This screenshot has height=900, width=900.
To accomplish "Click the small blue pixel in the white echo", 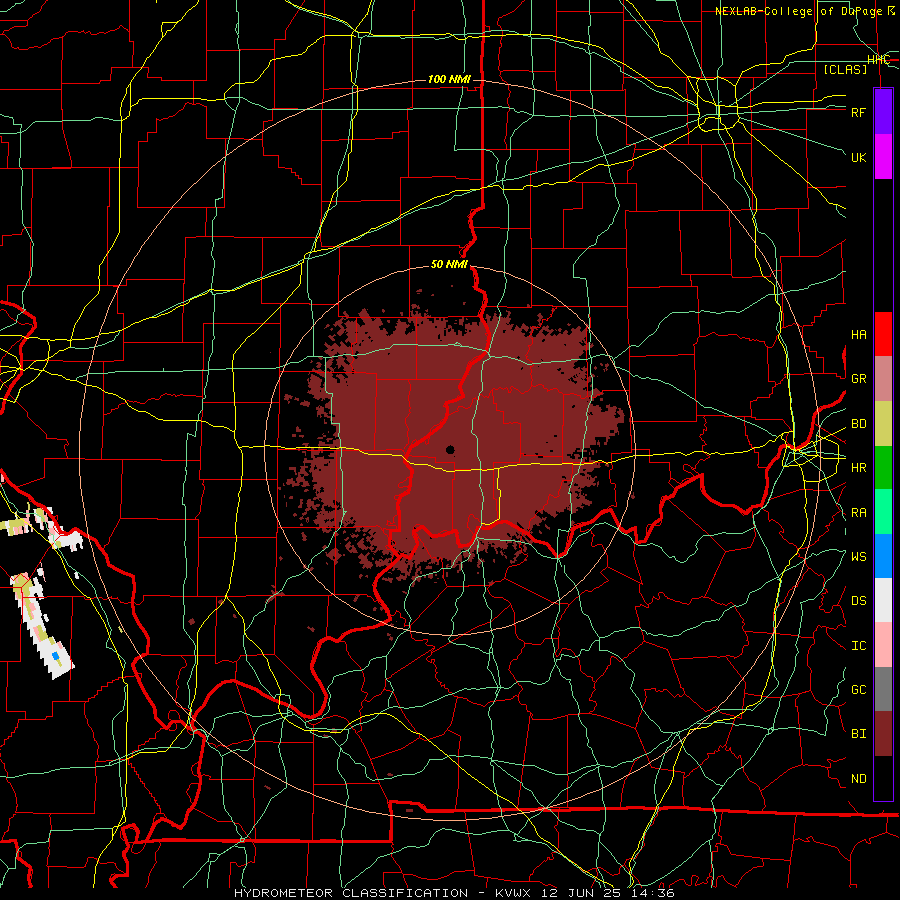I will (x=56, y=655).
